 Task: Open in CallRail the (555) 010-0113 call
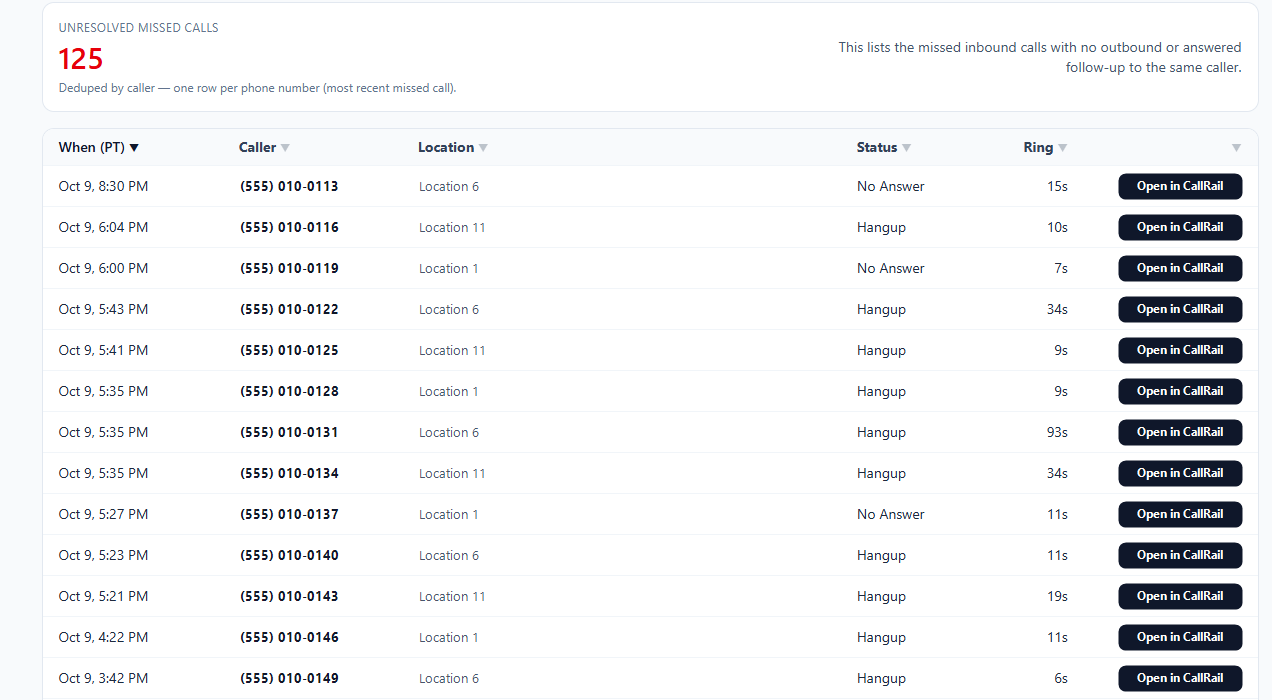point(1180,187)
